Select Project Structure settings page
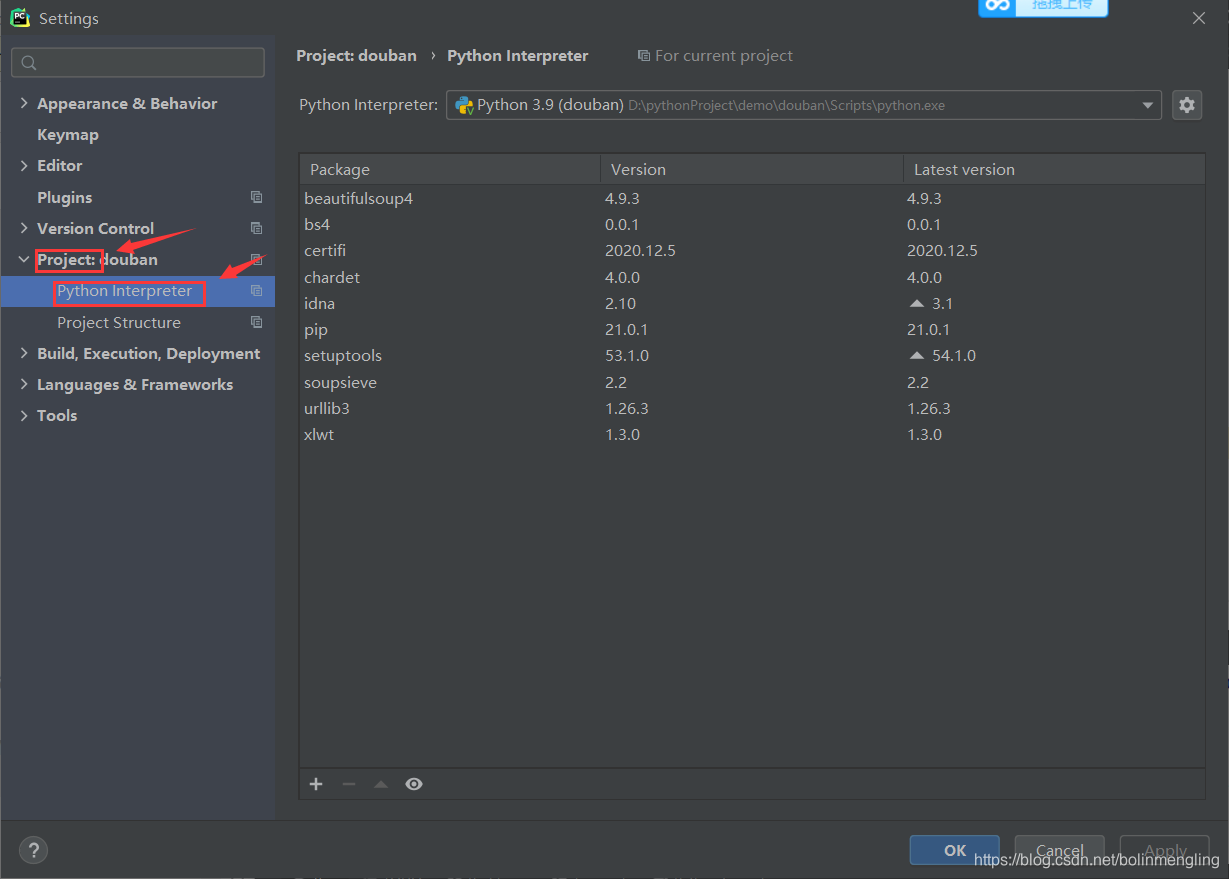Image resolution: width=1229 pixels, height=879 pixels. point(119,322)
